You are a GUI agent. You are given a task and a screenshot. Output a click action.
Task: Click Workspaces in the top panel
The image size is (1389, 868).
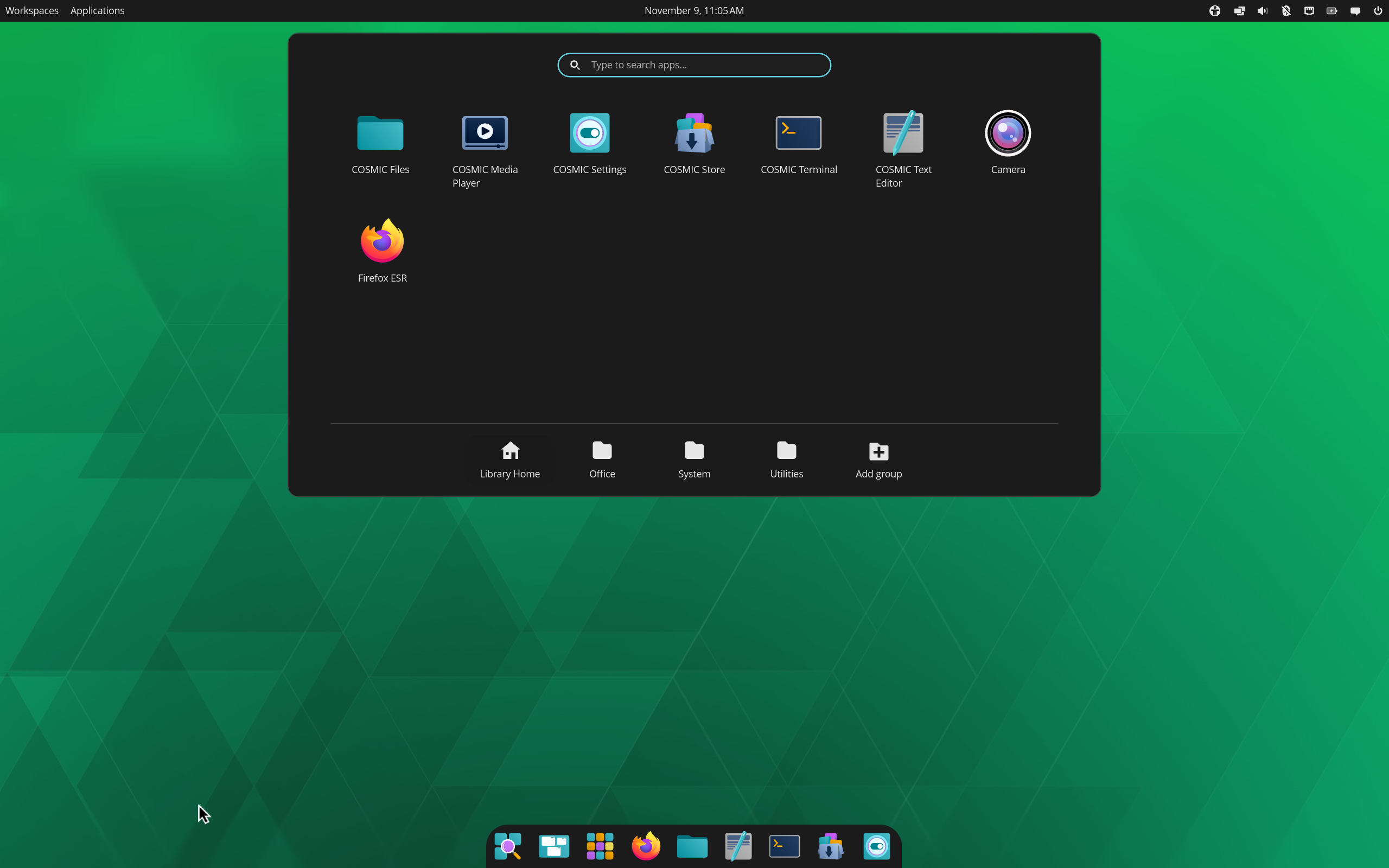[x=31, y=10]
